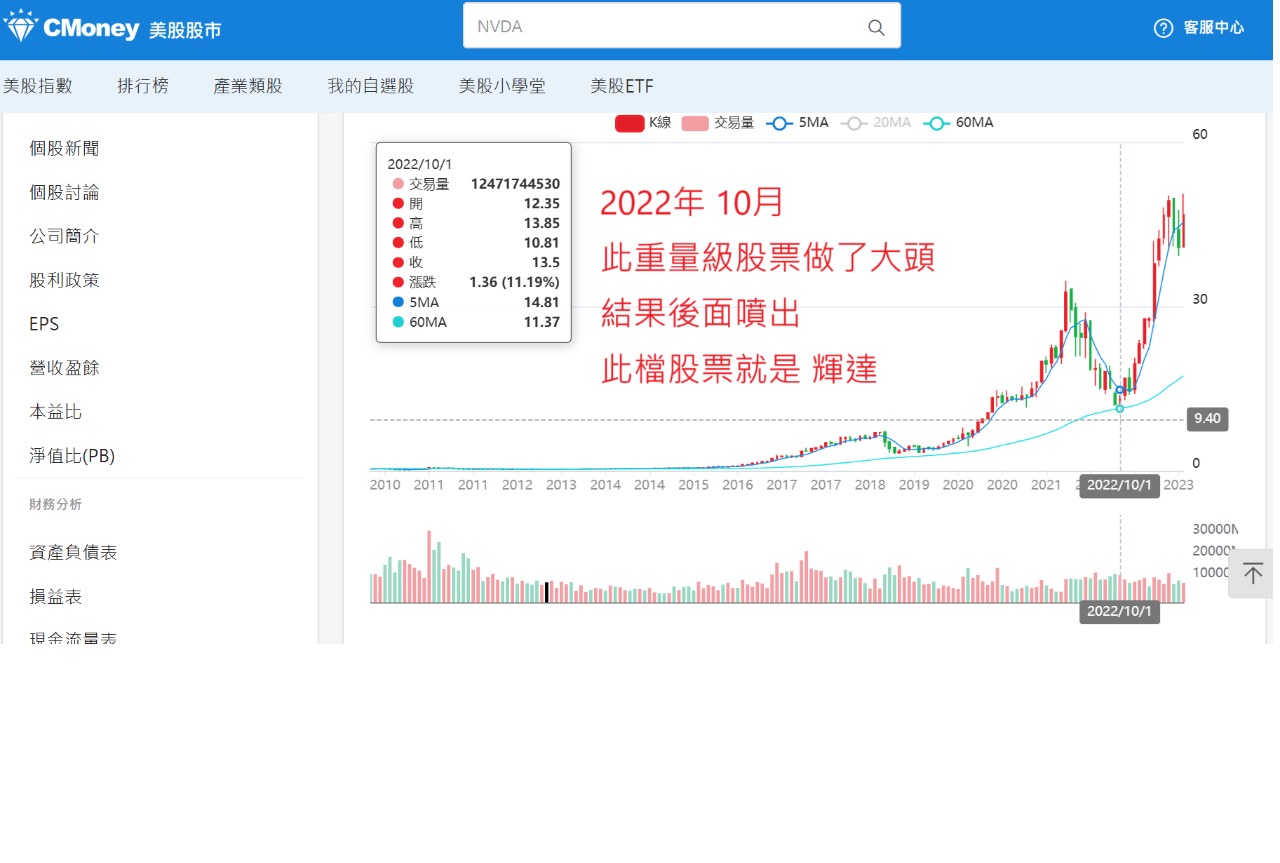Click the 9.40 price axis label
This screenshot has height=863, width=1280.
(1207, 419)
